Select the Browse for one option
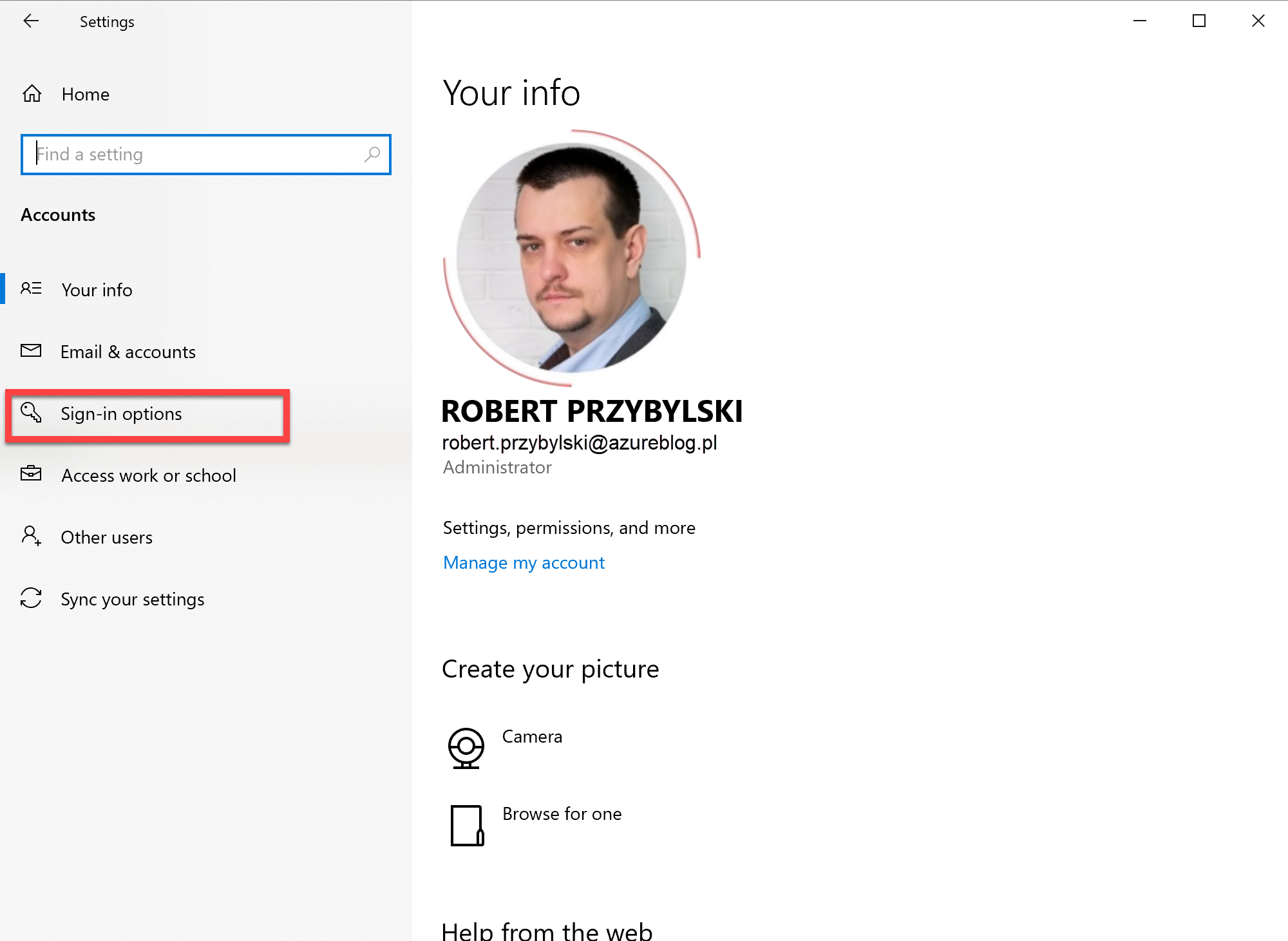Image resolution: width=1288 pixels, height=941 pixels. coord(562,813)
